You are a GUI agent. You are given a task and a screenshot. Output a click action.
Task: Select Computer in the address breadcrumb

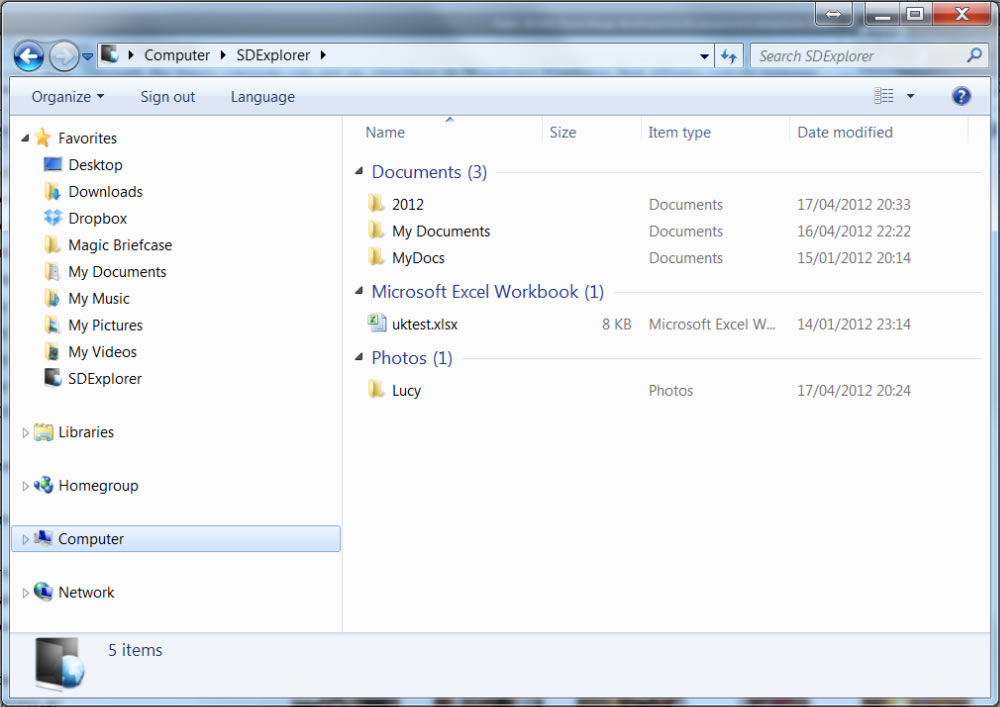pos(177,55)
